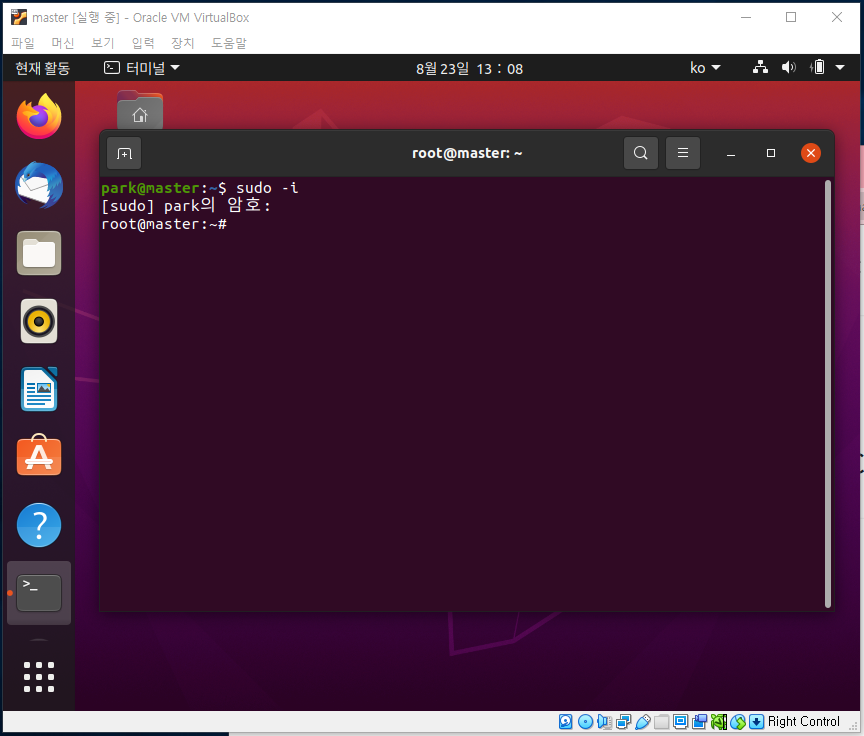Click the Ubuntu network wired icon
The width and height of the screenshot is (864, 736).
pyautogui.click(x=760, y=68)
